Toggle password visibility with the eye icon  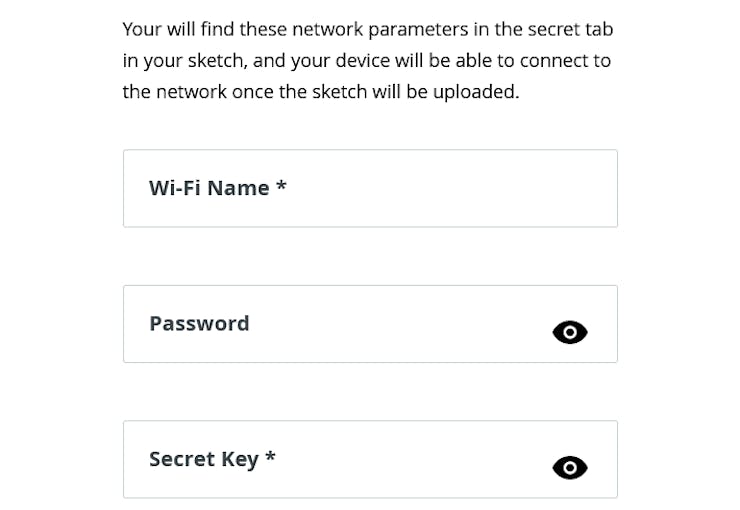pos(570,333)
